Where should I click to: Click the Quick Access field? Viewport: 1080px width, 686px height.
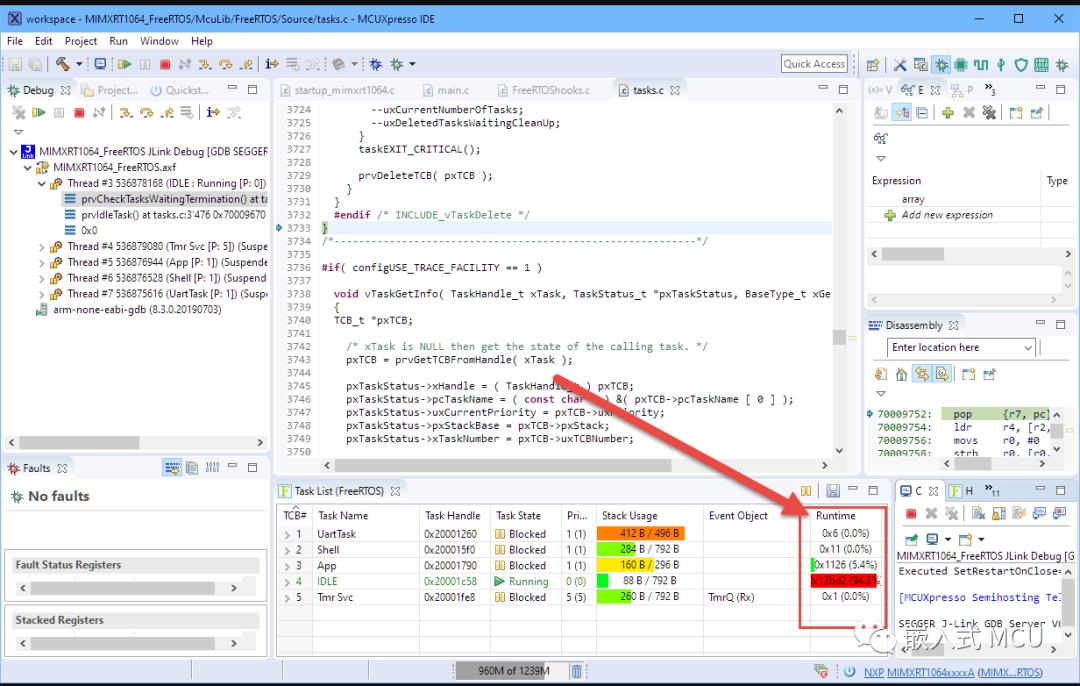click(x=814, y=64)
